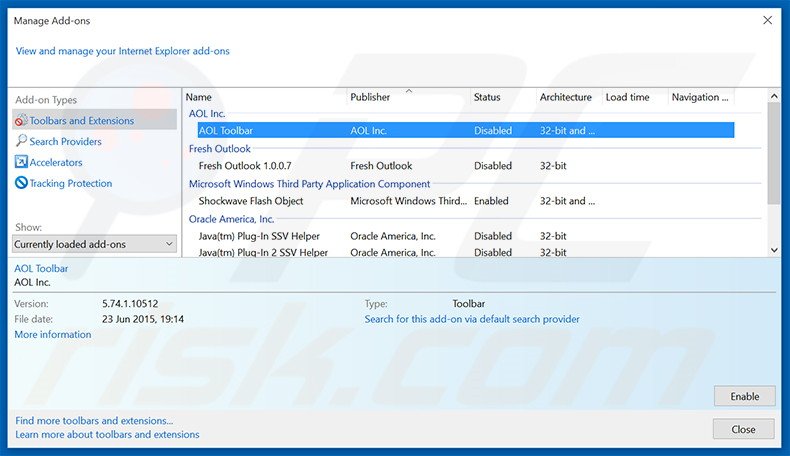The height and width of the screenshot is (456, 790).
Task: Select the AOL Toolbar row
Action: (466, 131)
